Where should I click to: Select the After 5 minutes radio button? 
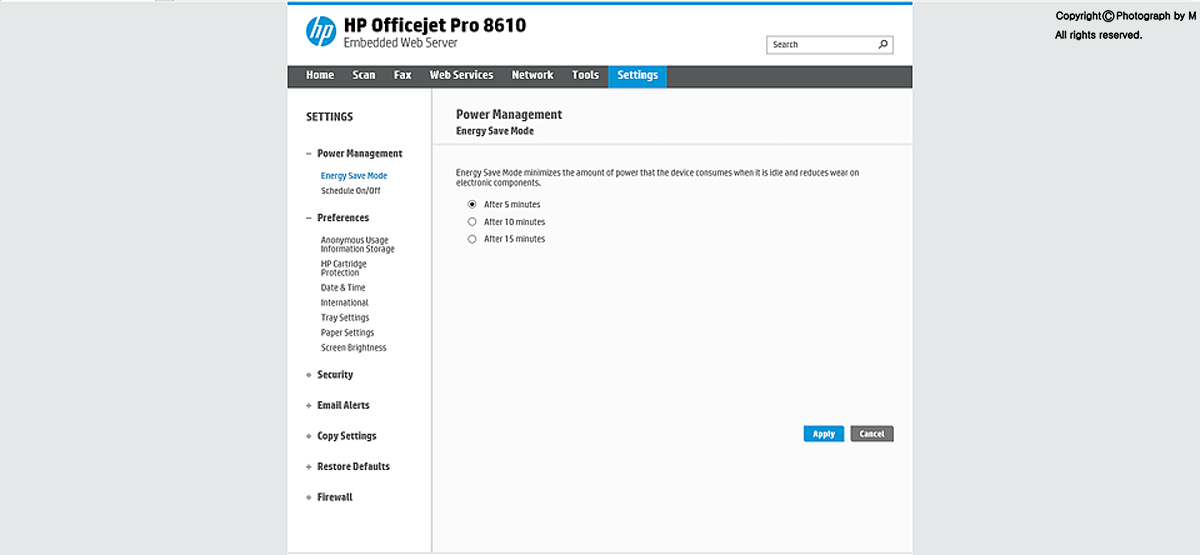pyautogui.click(x=472, y=204)
